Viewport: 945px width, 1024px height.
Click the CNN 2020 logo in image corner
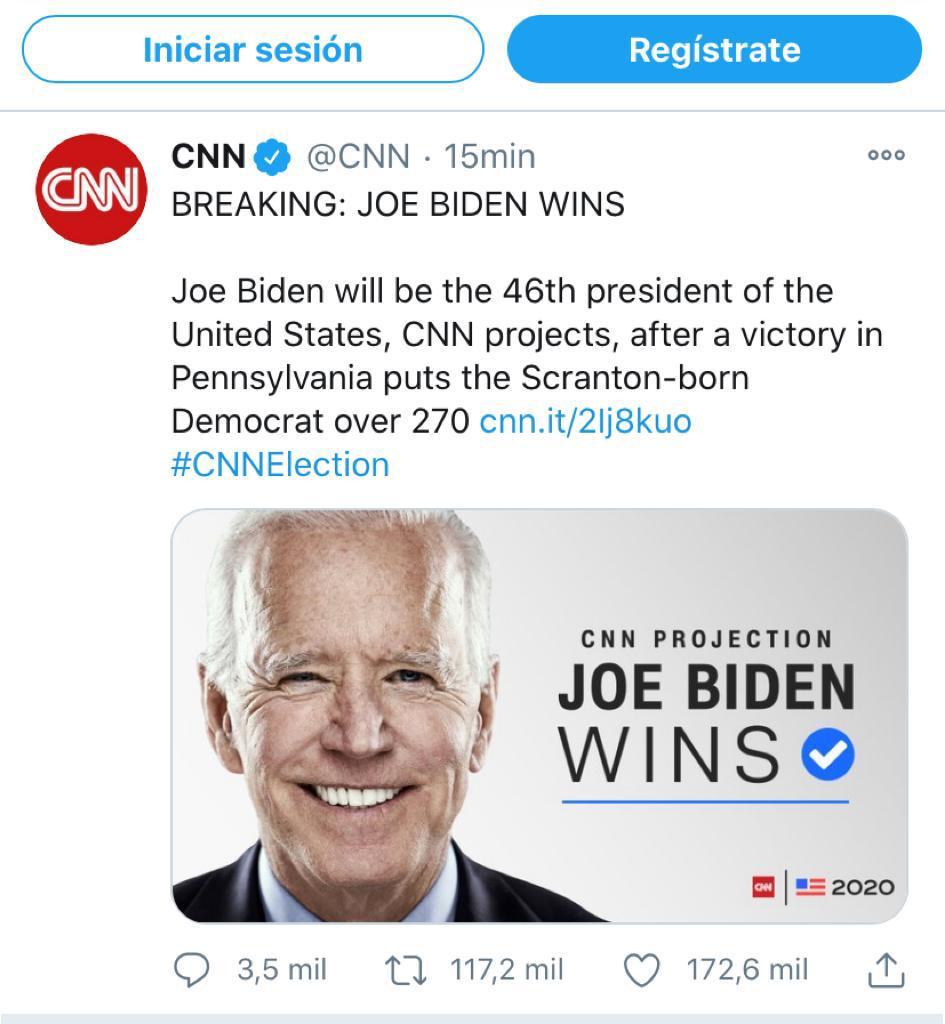(x=823, y=886)
